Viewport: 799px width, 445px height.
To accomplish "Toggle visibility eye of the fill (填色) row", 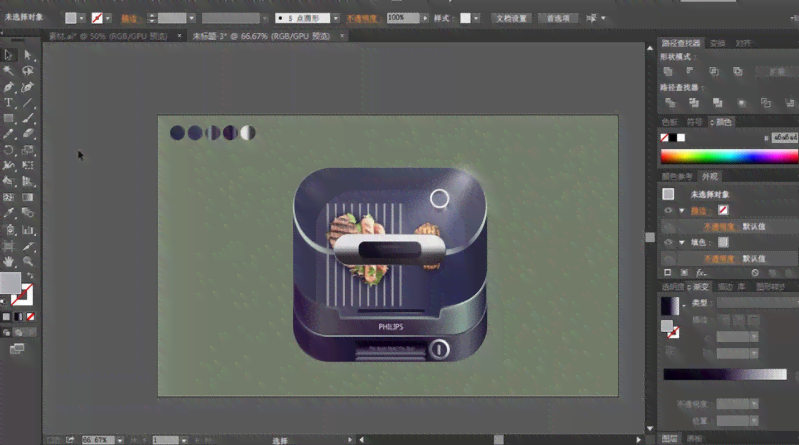I will 668,243.
